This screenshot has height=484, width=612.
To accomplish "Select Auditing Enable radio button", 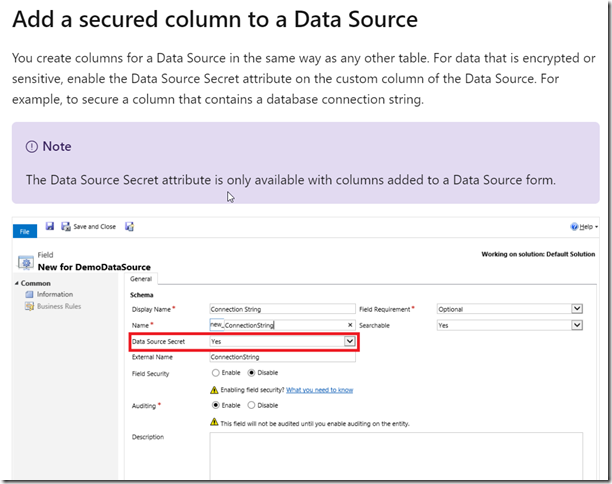I will 215,405.
